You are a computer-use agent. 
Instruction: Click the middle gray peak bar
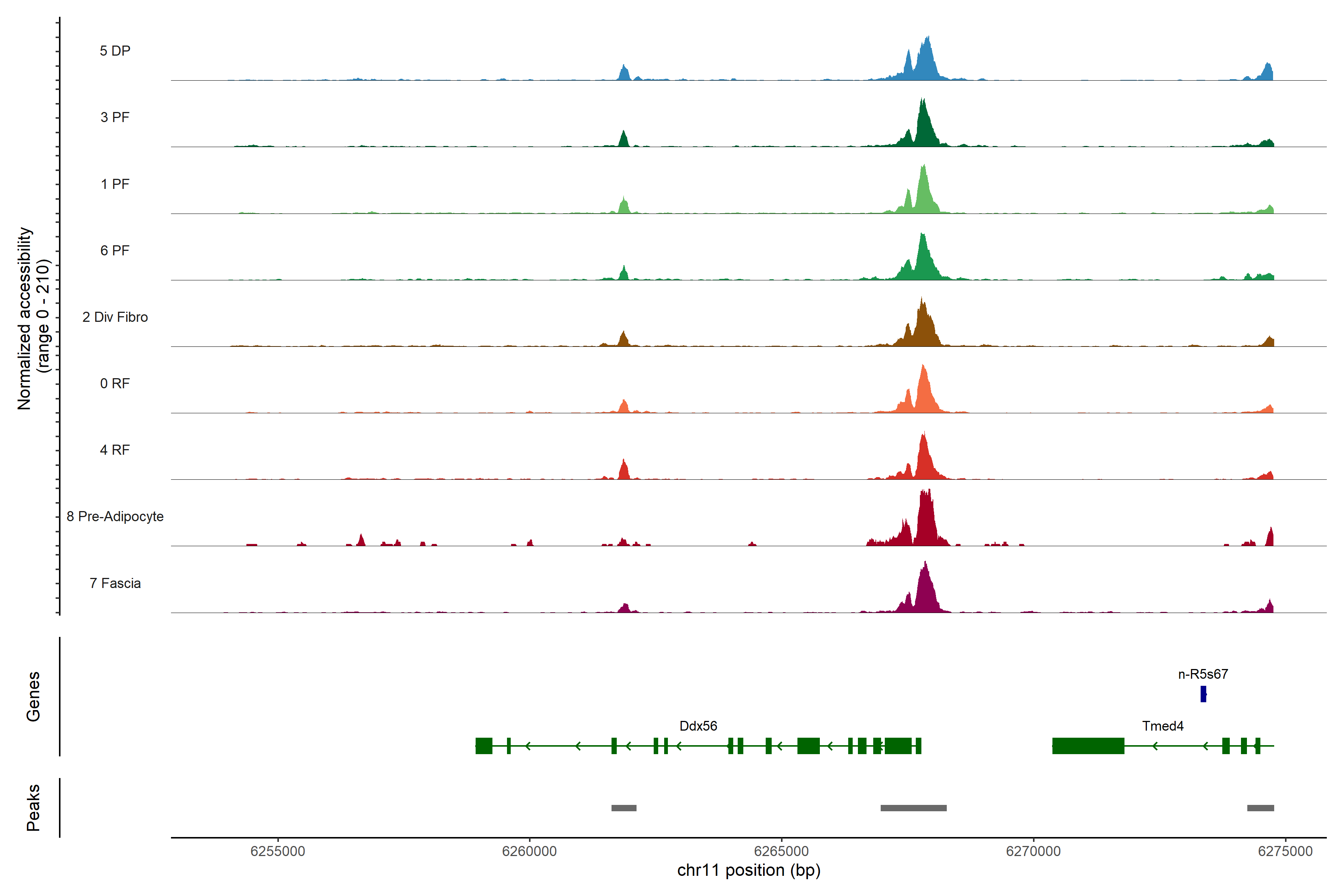pyautogui.click(x=913, y=808)
